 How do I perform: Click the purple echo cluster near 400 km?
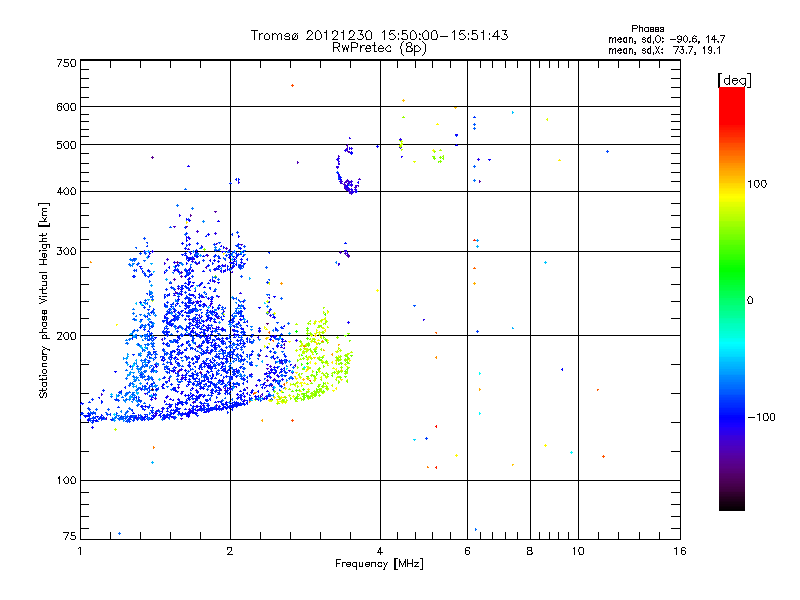(350, 187)
